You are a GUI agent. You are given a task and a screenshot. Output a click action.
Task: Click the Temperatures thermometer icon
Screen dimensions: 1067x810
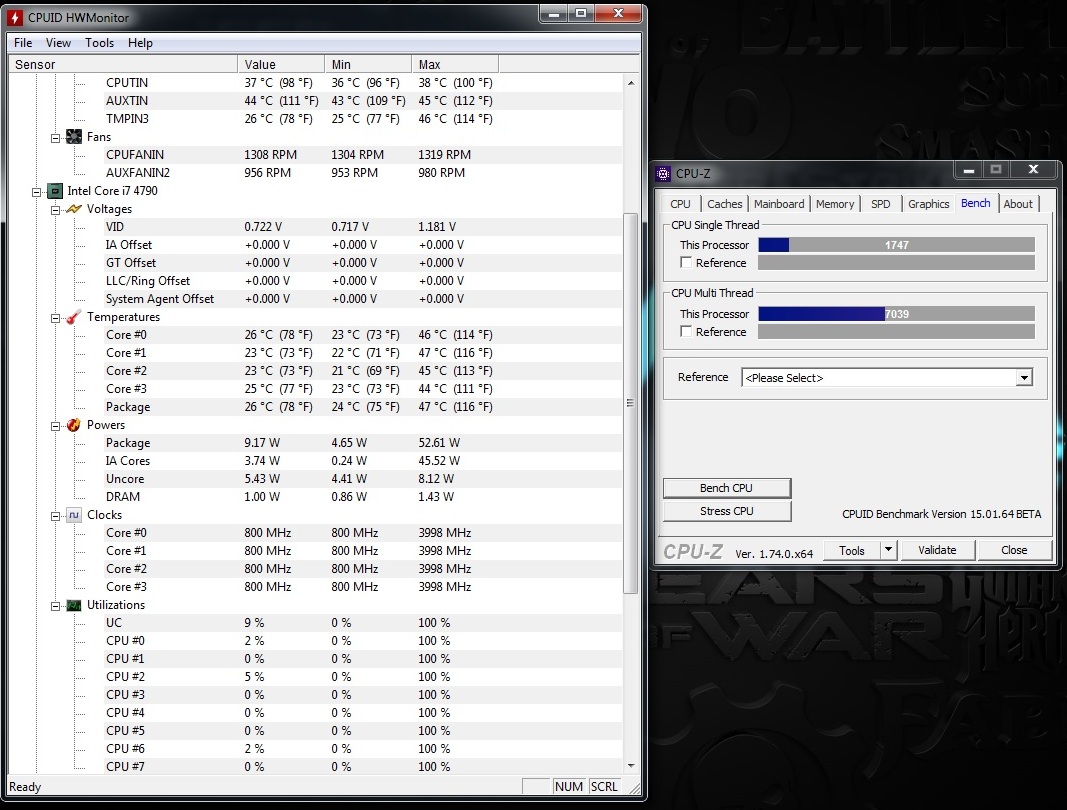coord(74,317)
